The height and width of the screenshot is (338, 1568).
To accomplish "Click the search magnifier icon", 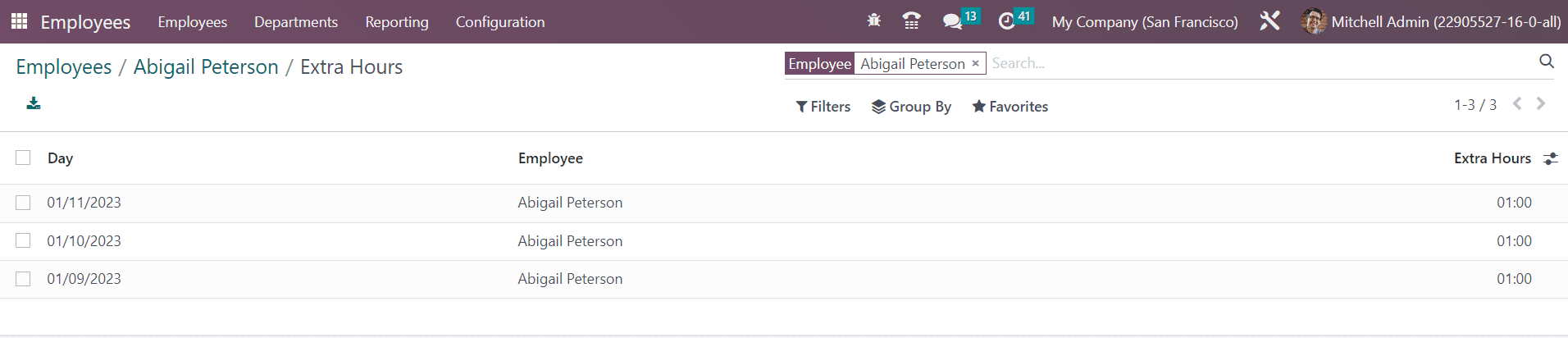I will [1547, 62].
